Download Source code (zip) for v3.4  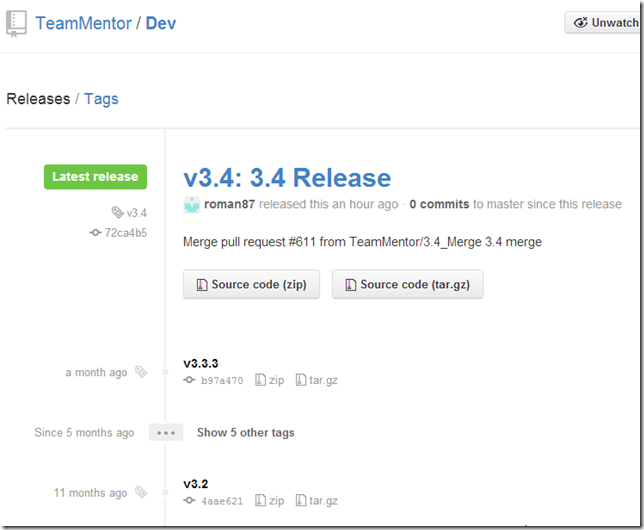(251, 284)
